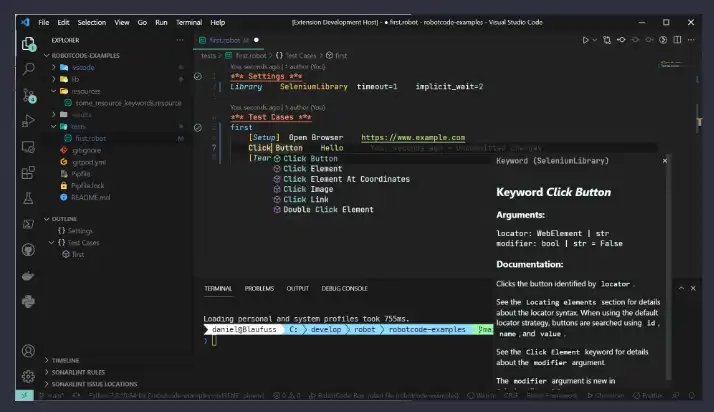Go to previous change in editor toolbar
The height and width of the screenshot is (412, 714).
pos(621,40)
